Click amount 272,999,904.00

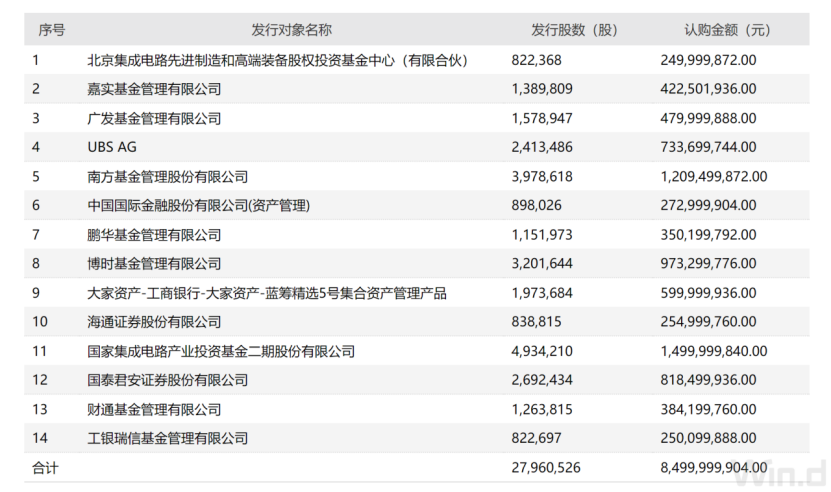pos(709,205)
